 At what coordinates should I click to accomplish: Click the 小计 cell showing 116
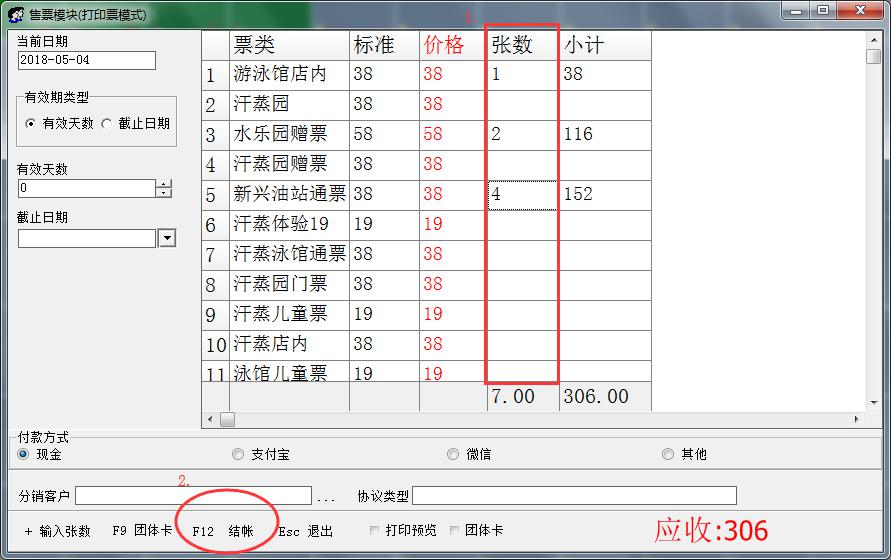coord(606,135)
